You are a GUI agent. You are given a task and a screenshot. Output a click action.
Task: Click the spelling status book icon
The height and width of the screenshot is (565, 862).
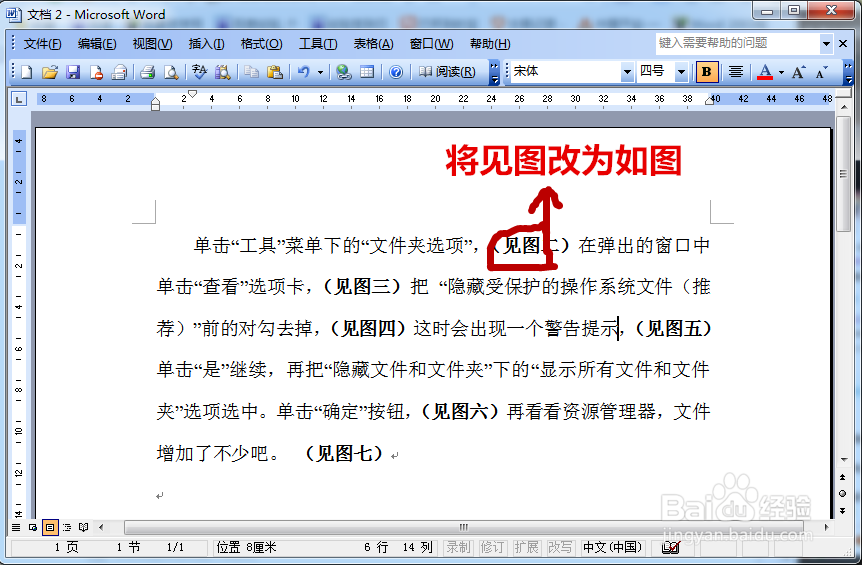pyautogui.click(x=671, y=547)
